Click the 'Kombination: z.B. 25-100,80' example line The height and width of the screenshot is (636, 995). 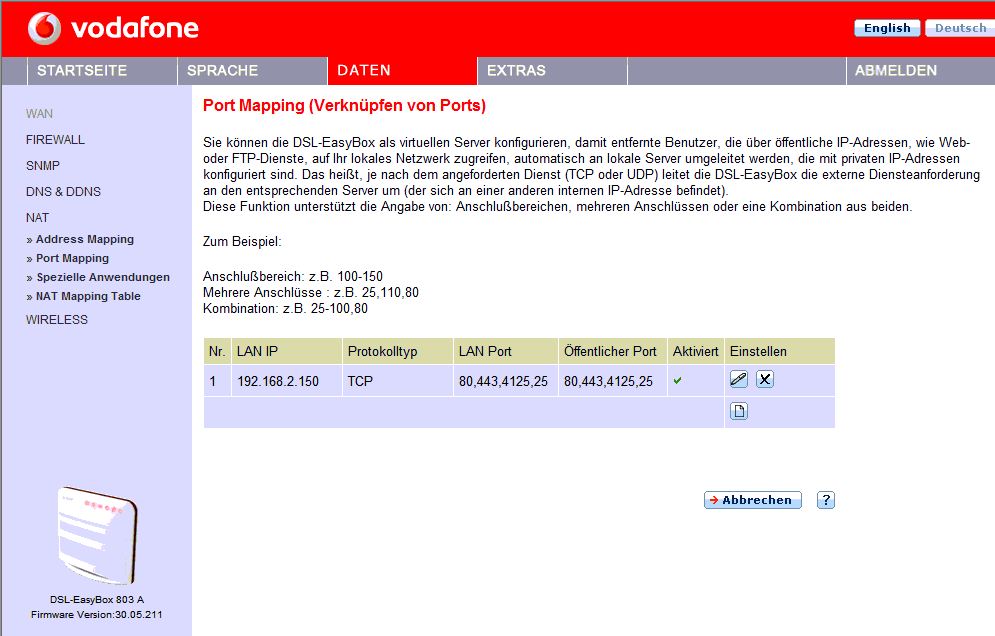click(286, 309)
